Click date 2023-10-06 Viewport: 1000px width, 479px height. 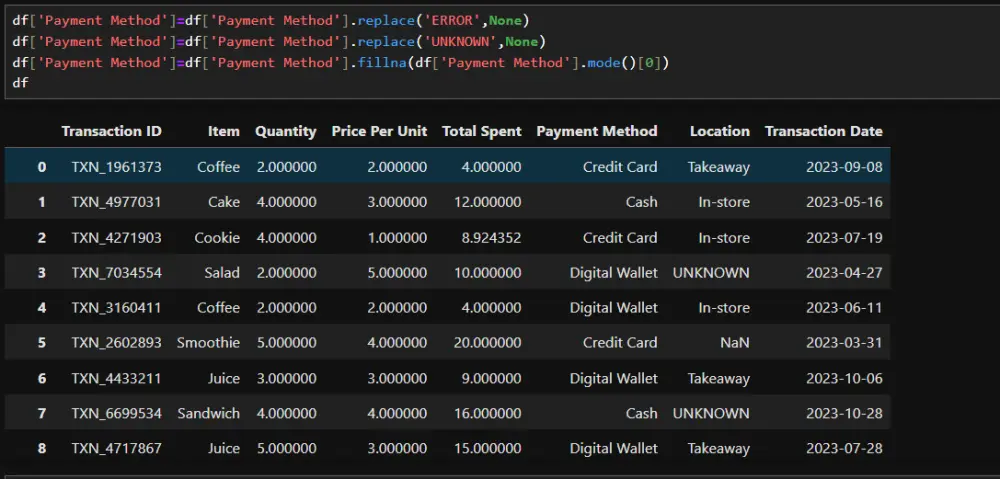844,378
